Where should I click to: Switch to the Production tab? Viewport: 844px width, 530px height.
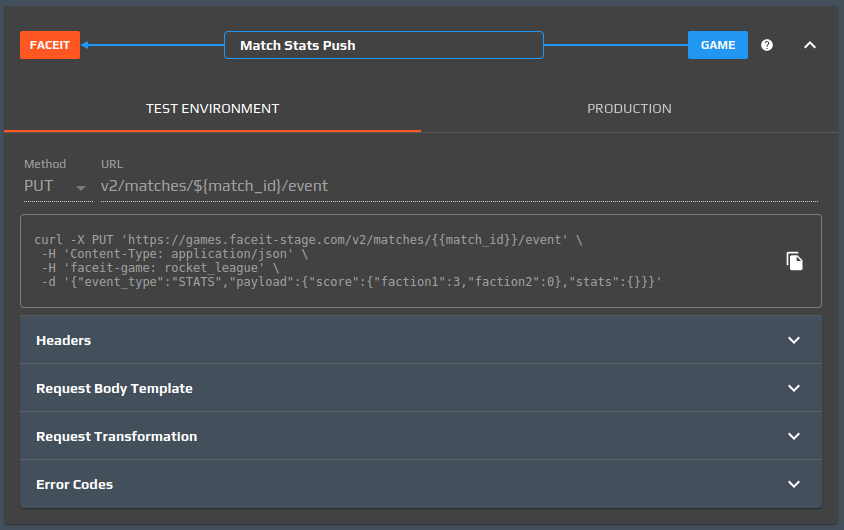point(629,108)
